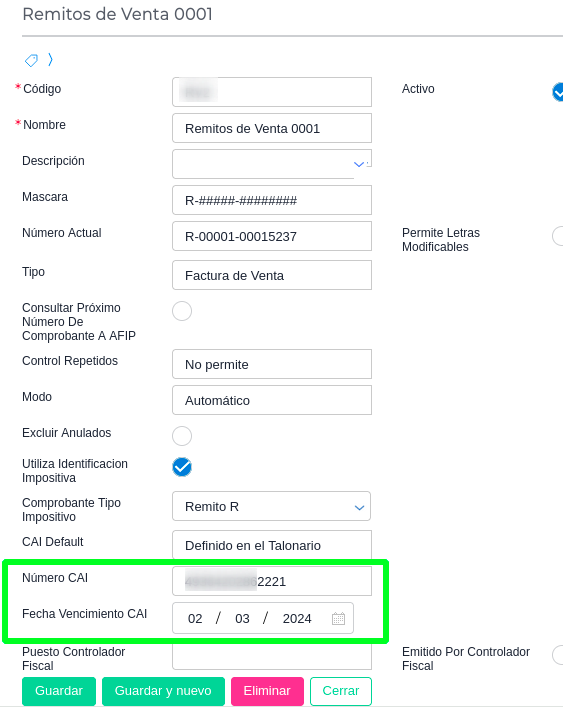Click the Guardar y nuevo button
Image resolution: width=563 pixels, height=707 pixels.
[x=163, y=691]
